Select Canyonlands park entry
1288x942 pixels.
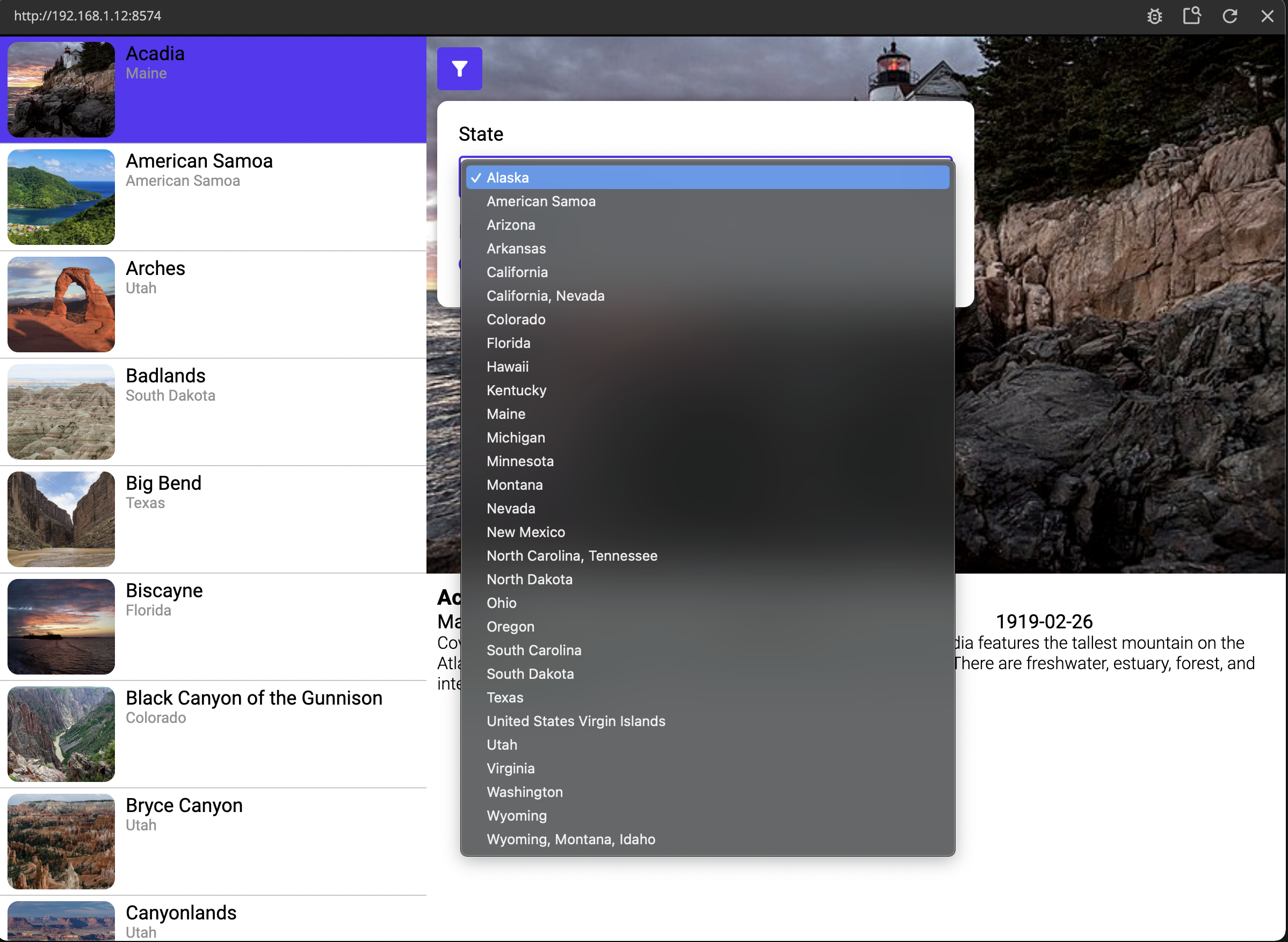pyautogui.click(x=213, y=919)
